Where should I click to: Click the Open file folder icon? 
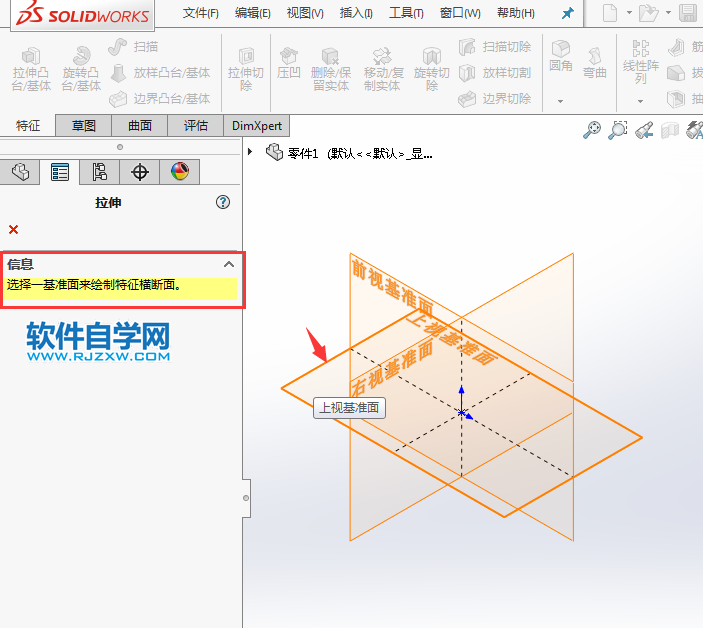coord(648,13)
